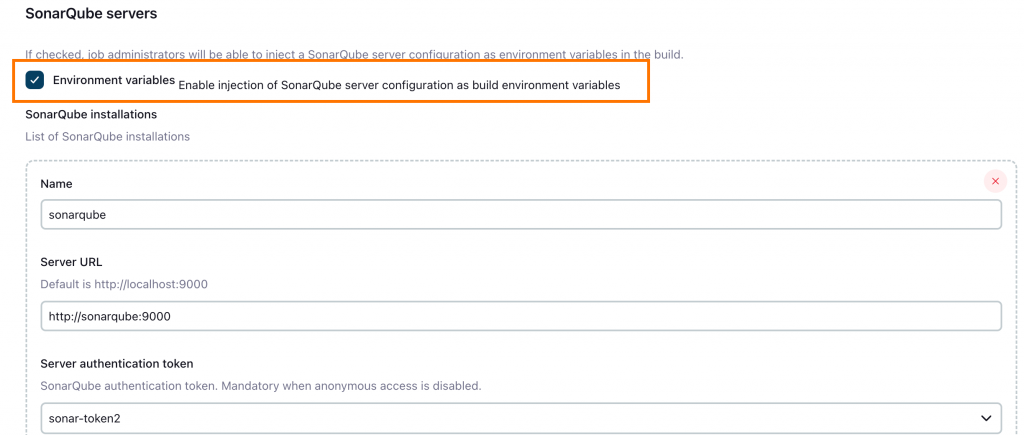Click into the Server URL input field
The image size is (1024, 435).
[520, 316]
